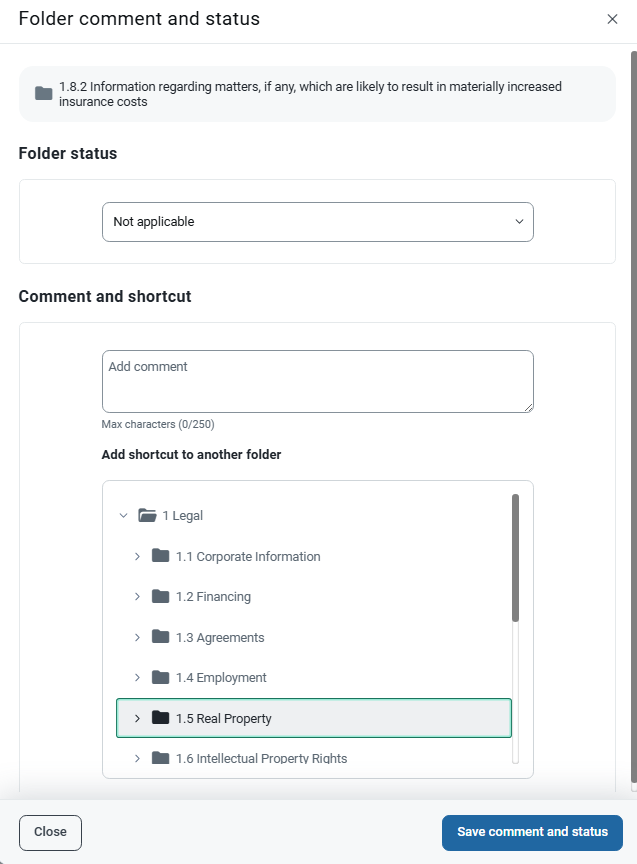This screenshot has width=637, height=864.
Task: Click the Close button at bottom left
Action: [50, 832]
